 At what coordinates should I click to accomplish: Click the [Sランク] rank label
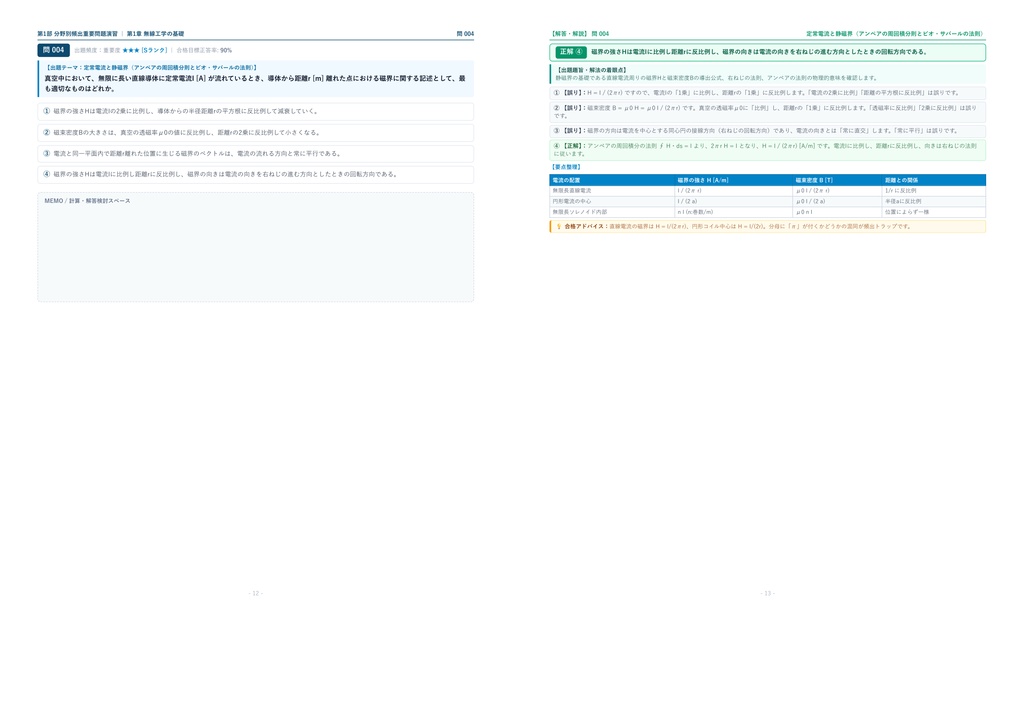point(154,50)
